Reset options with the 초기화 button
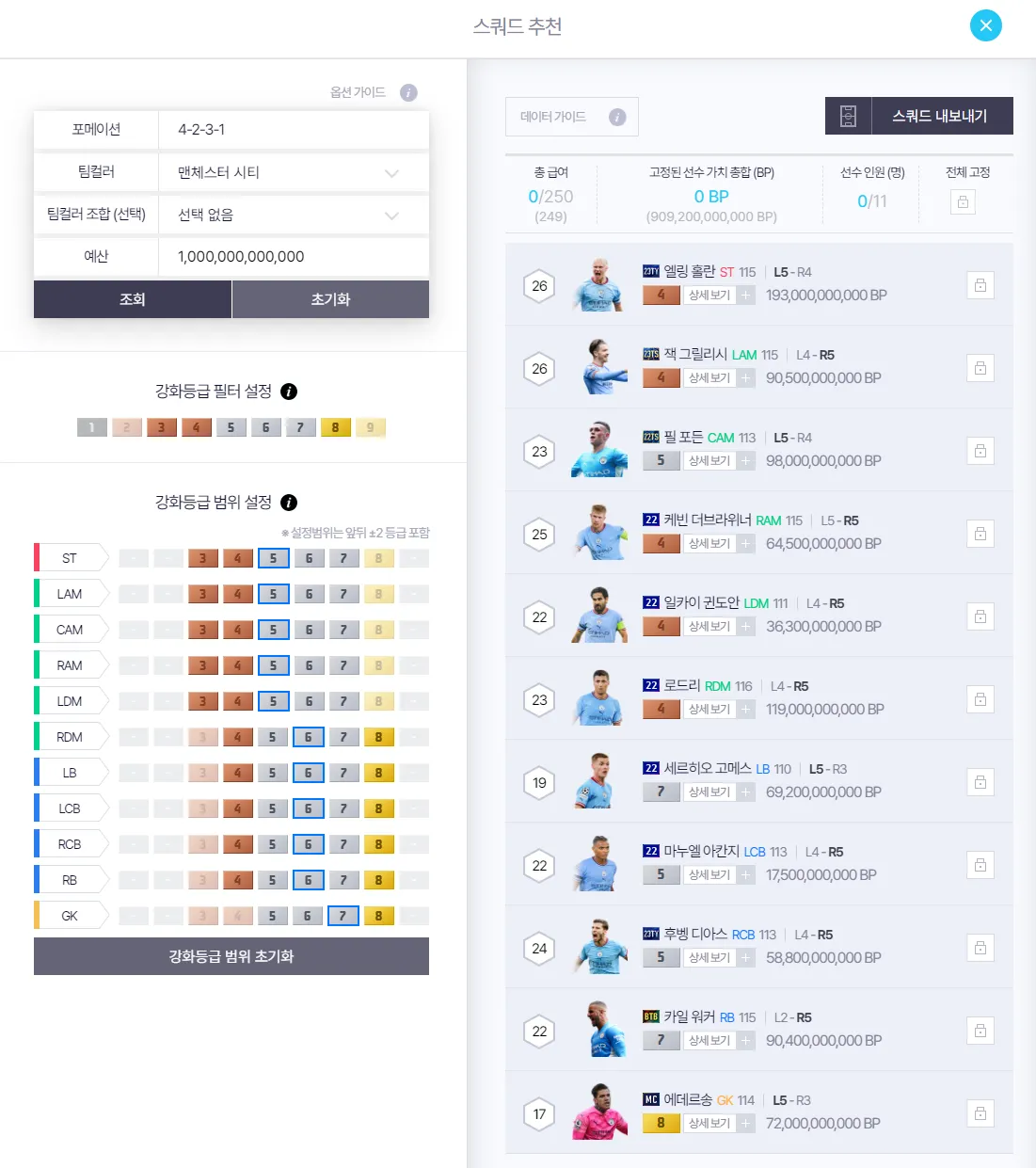Viewport: 1036px width, 1168px height. (330, 299)
